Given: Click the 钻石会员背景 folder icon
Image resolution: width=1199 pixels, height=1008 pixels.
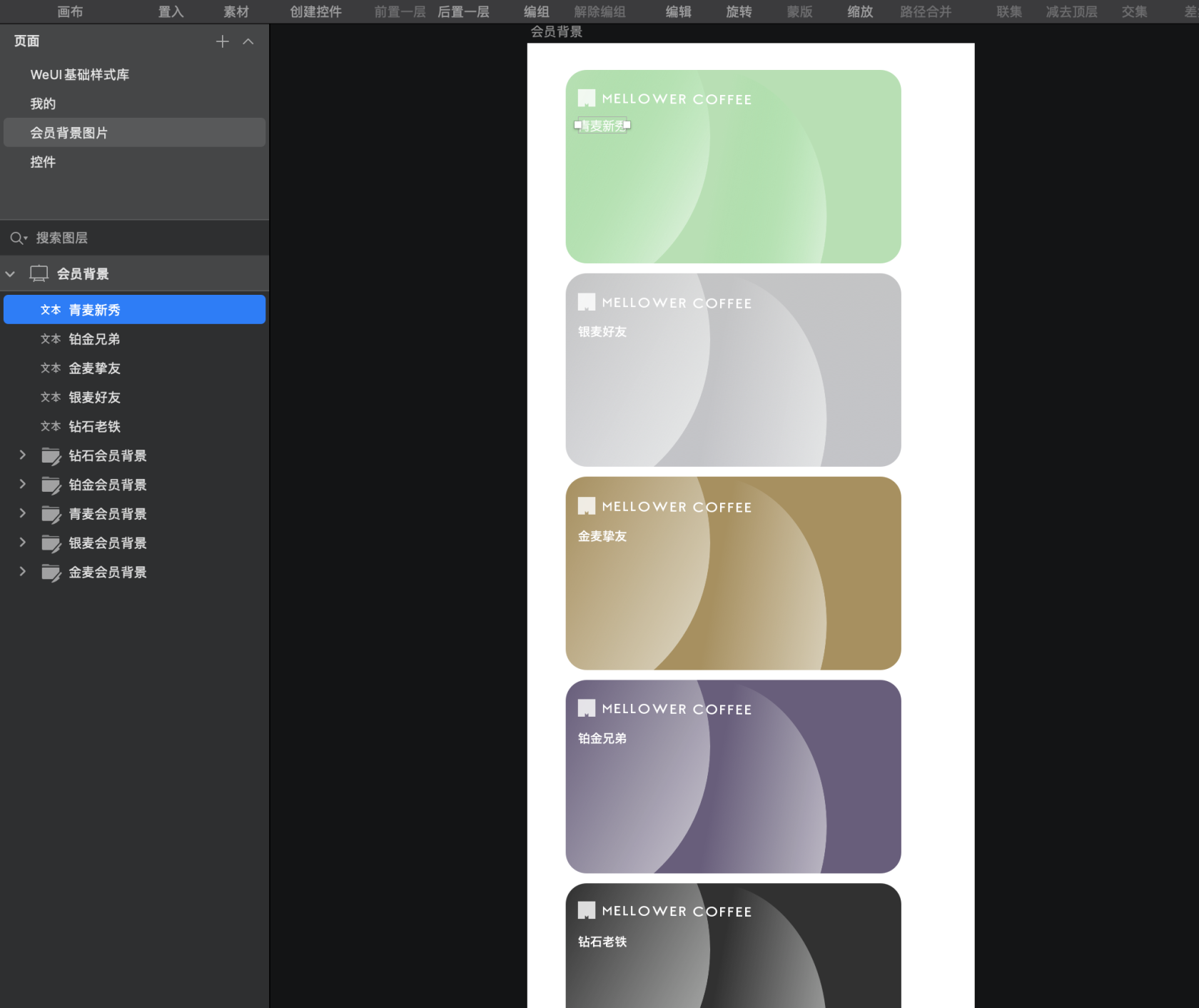Looking at the screenshot, I should tap(51, 456).
